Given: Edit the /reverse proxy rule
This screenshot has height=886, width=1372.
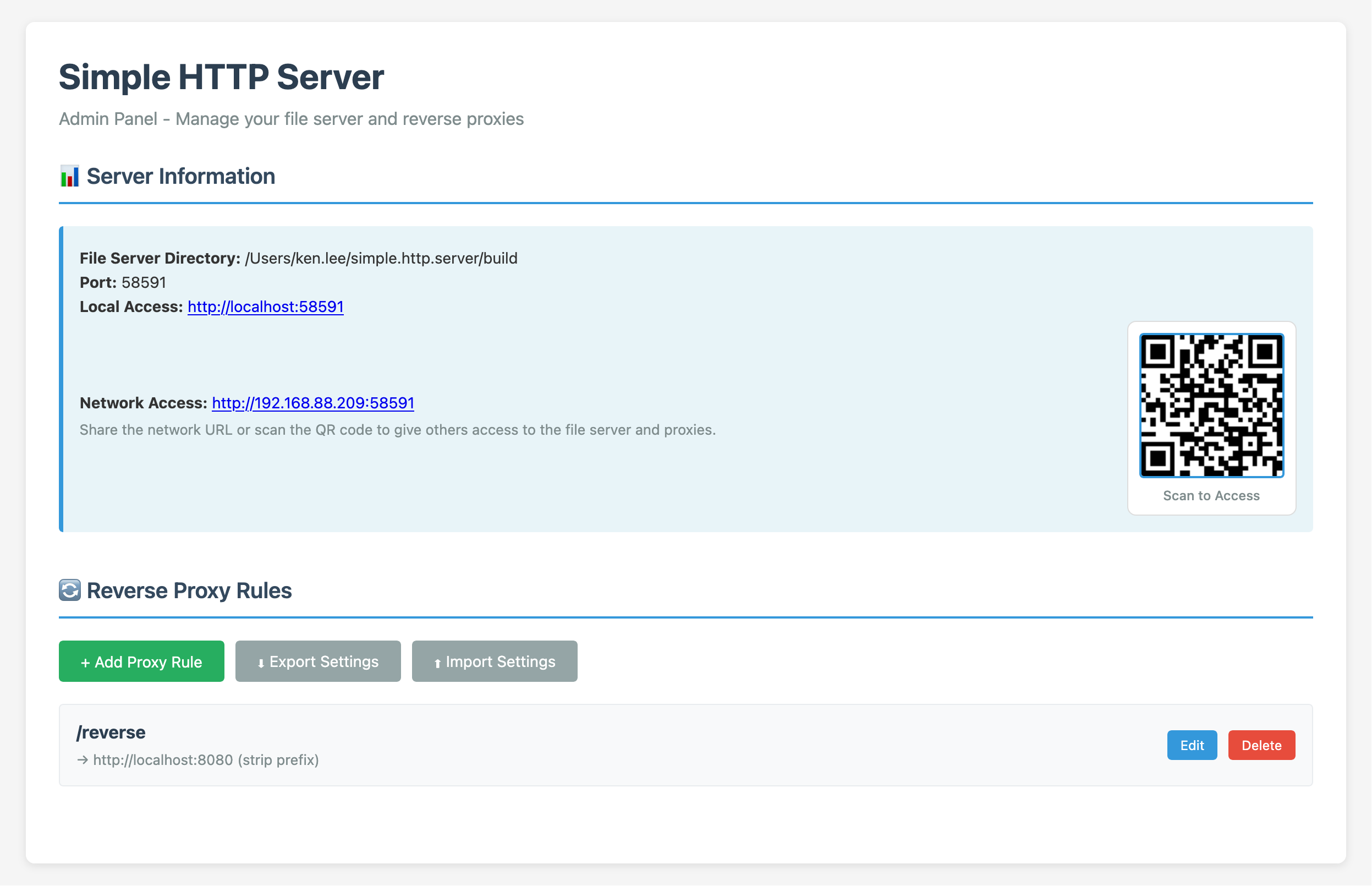Looking at the screenshot, I should click(1192, 745).
